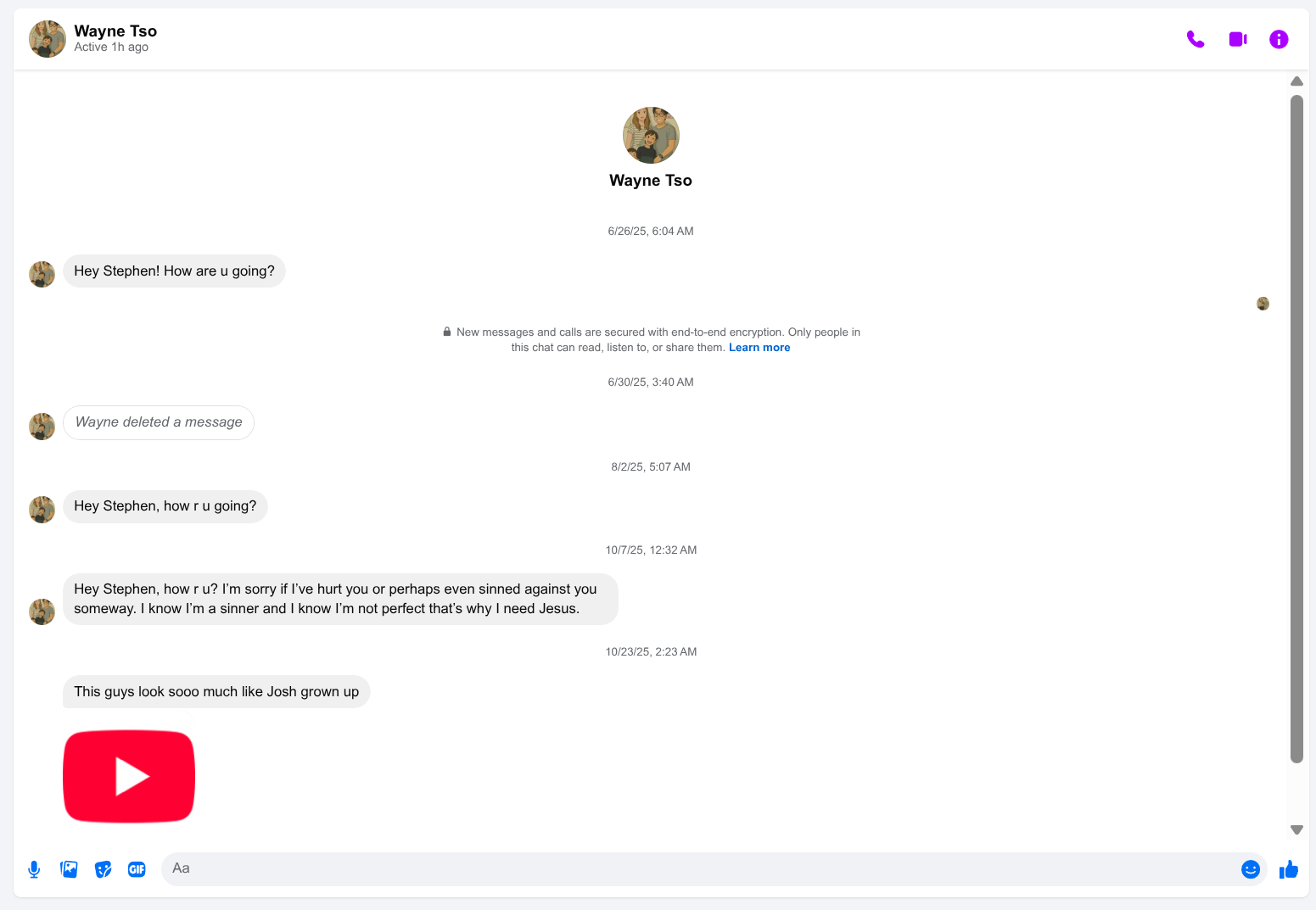Start a voice call with Wayne Tso
The height and width of the screenshot is (910, 1316).
1195,39
